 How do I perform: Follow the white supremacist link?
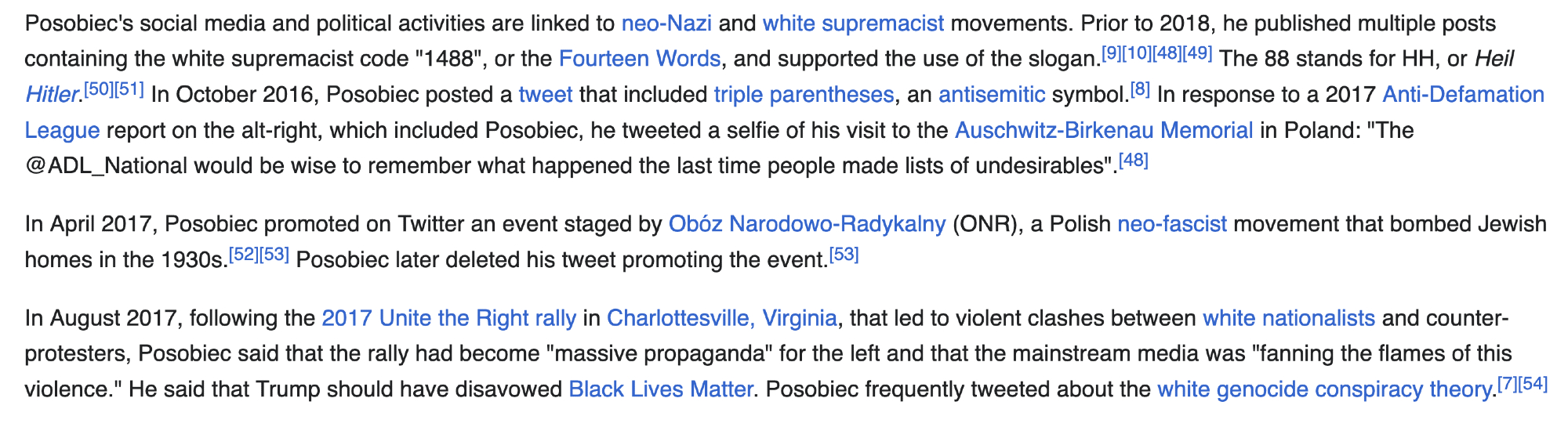pos(853,24)
